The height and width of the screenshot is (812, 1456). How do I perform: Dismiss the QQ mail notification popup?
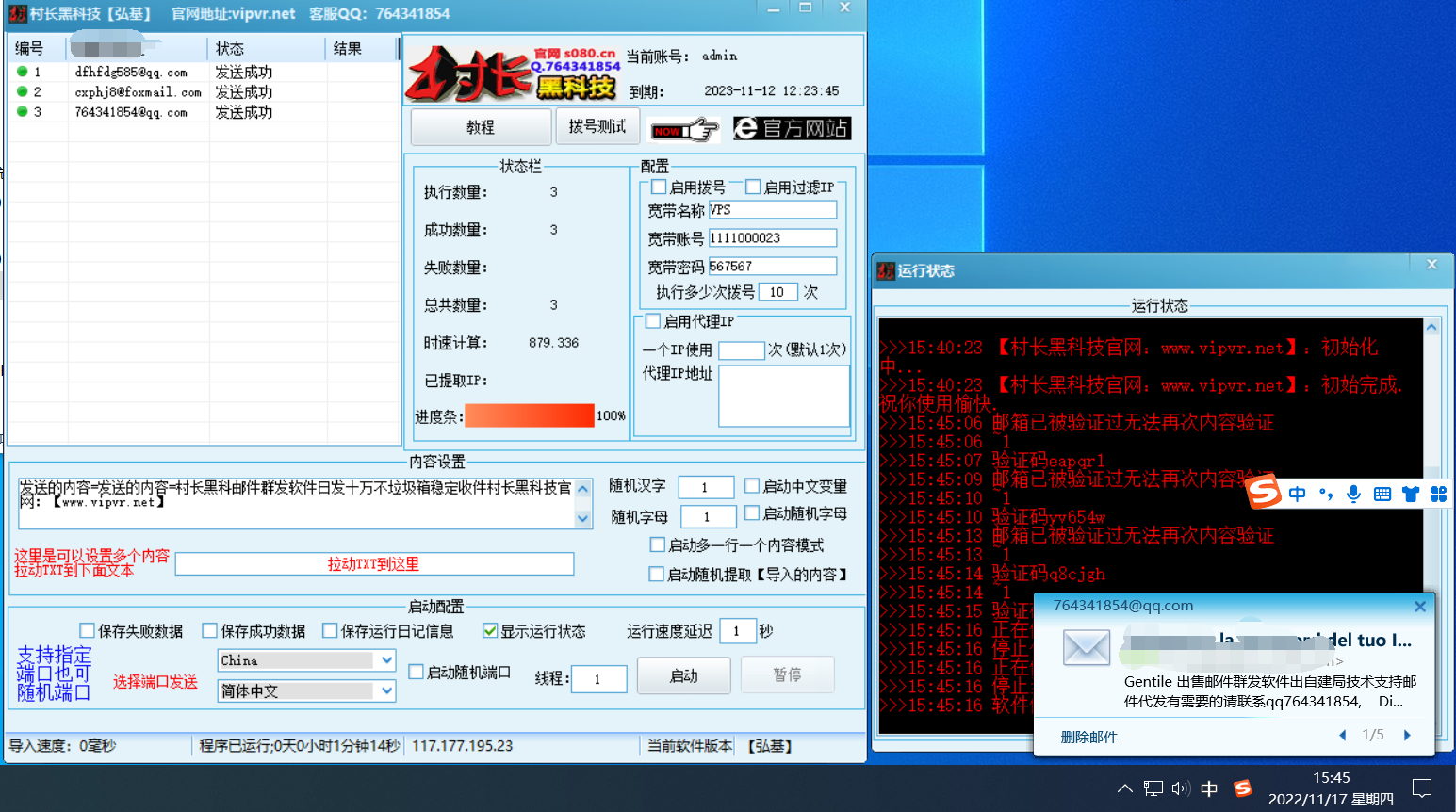click(x=1420, y=607)
